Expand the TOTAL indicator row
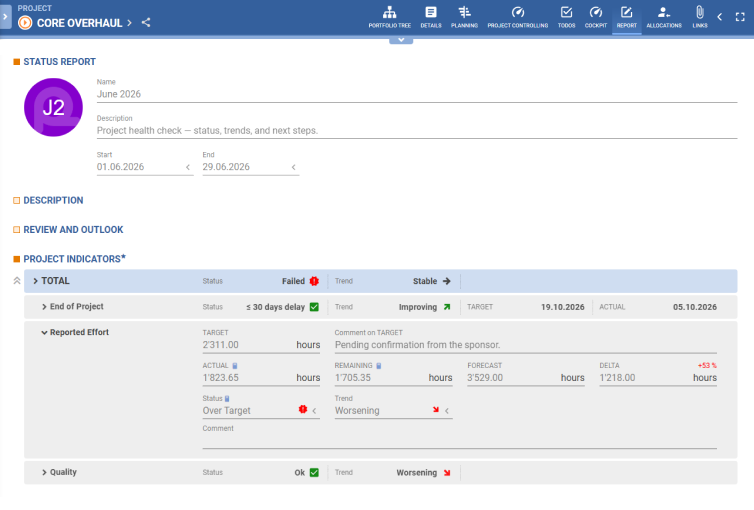Screen dimensions: 754x510 pos(35,281)
